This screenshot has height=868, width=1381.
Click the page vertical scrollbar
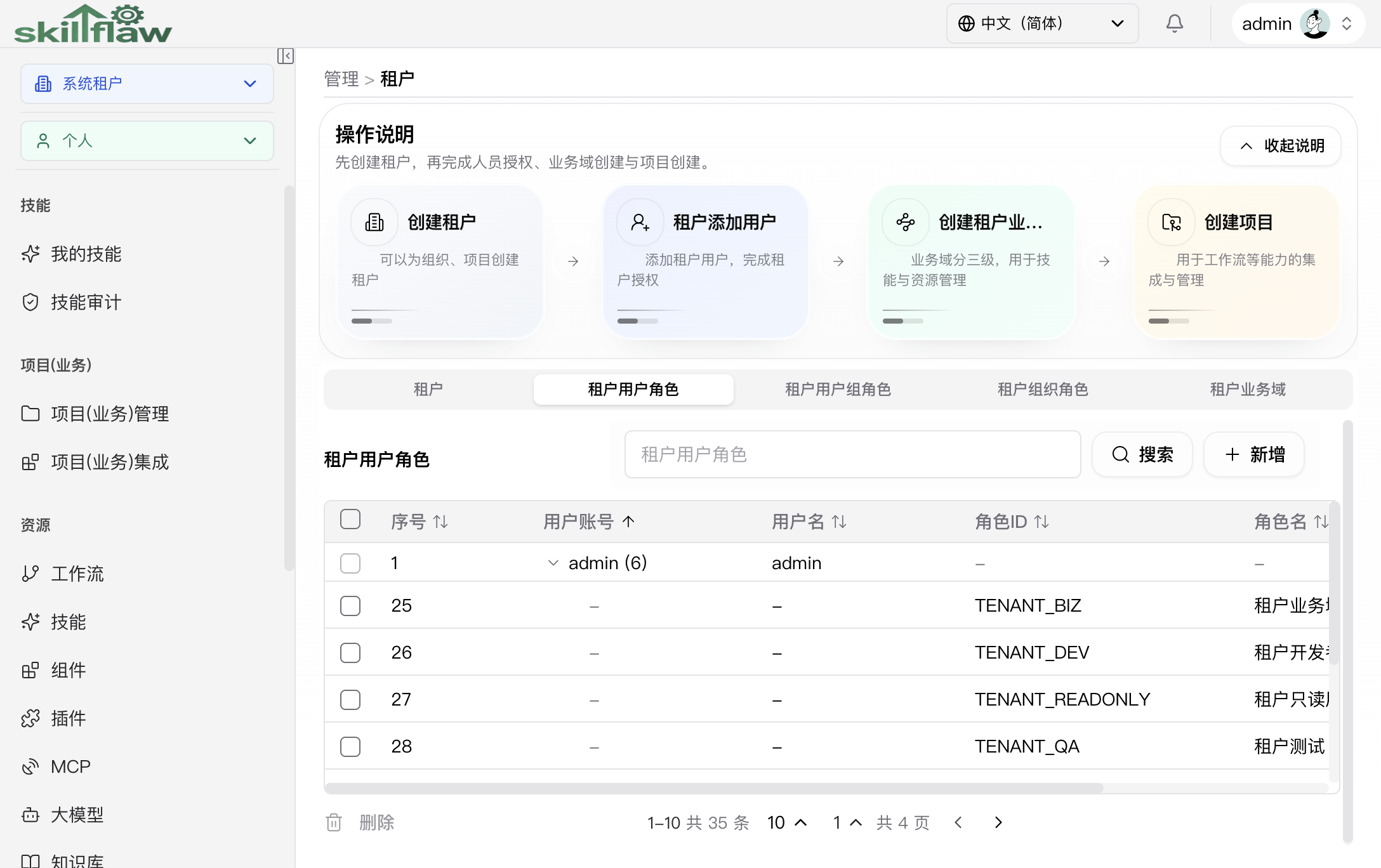(1348, 631)
